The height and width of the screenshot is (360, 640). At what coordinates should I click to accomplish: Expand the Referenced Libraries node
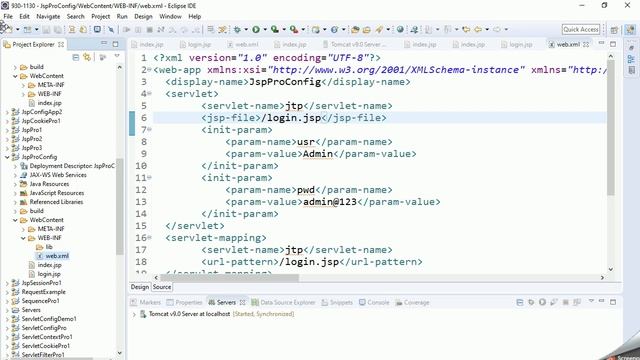click(x=15, y=202)
